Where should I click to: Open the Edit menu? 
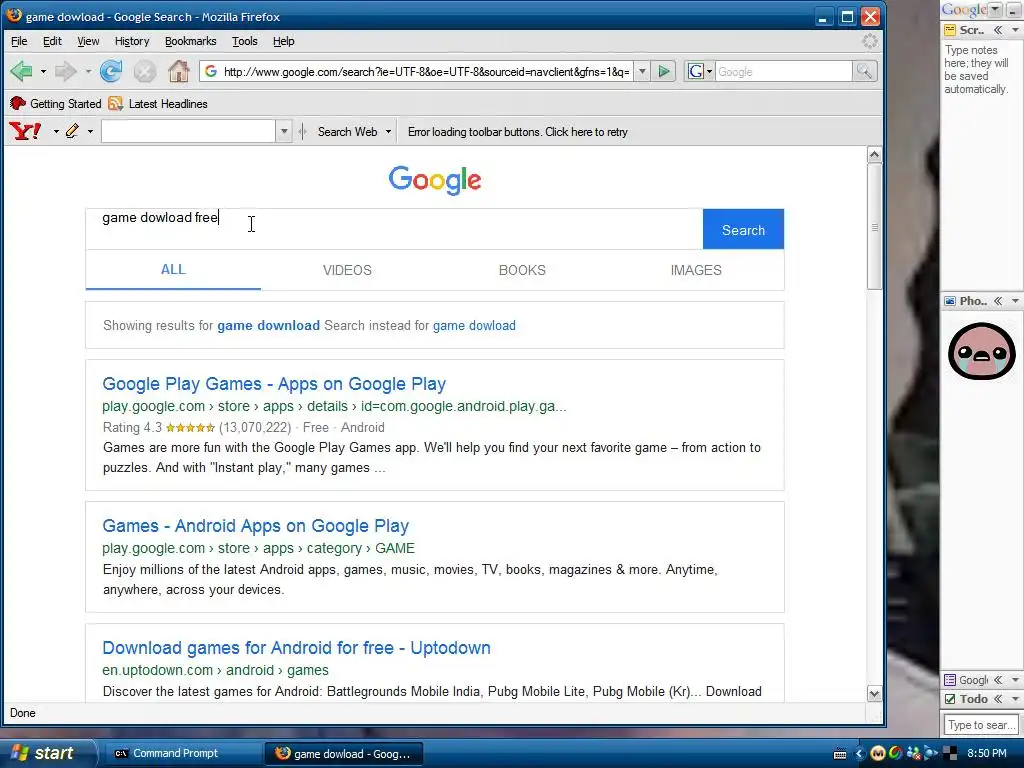pyautogui.click(x=52, y=41)
